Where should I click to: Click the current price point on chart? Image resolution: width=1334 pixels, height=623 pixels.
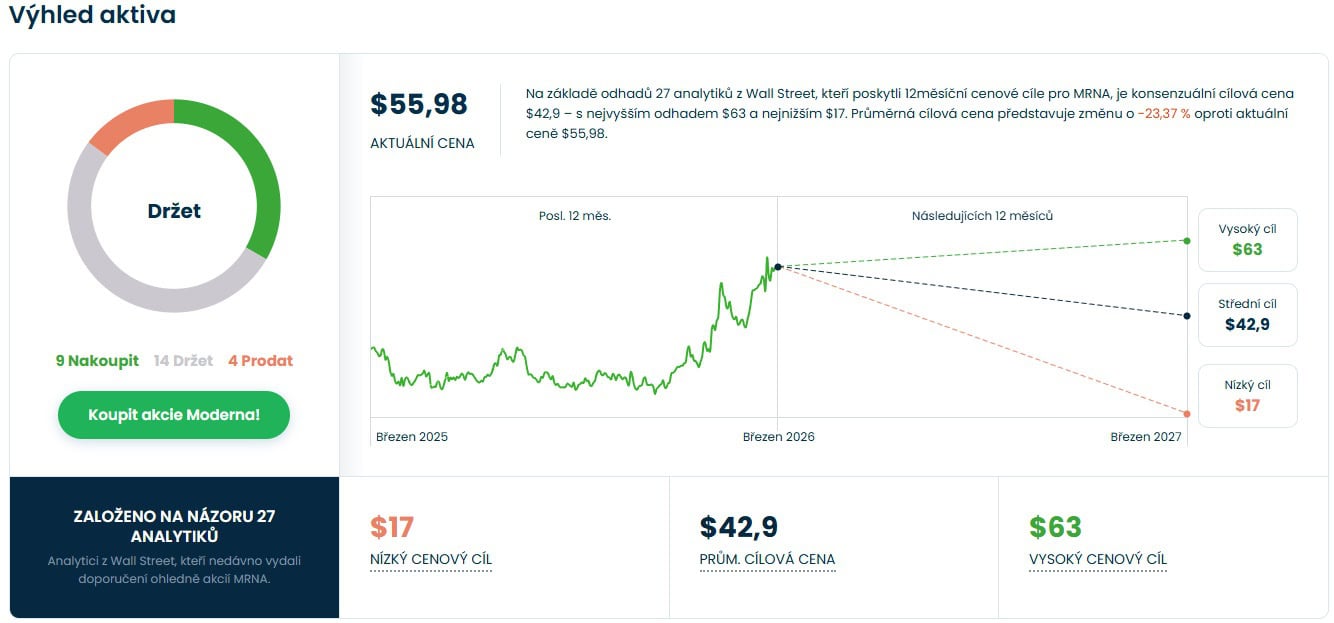coord(778,266)
